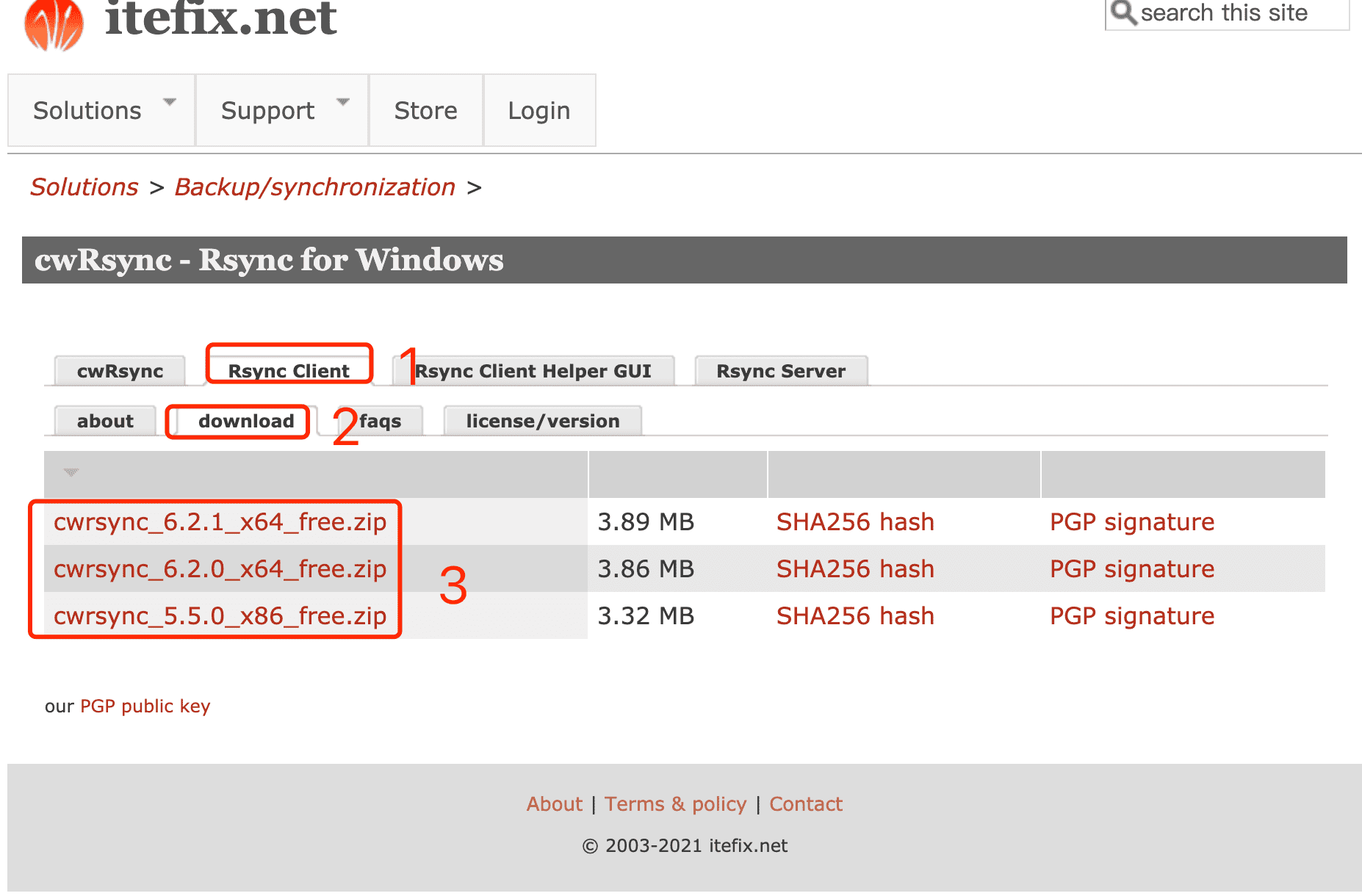Image resolution: width=1362 pixels, height=896 pixels.
Task: Open the about sub-tab
Action: [105, 421]
